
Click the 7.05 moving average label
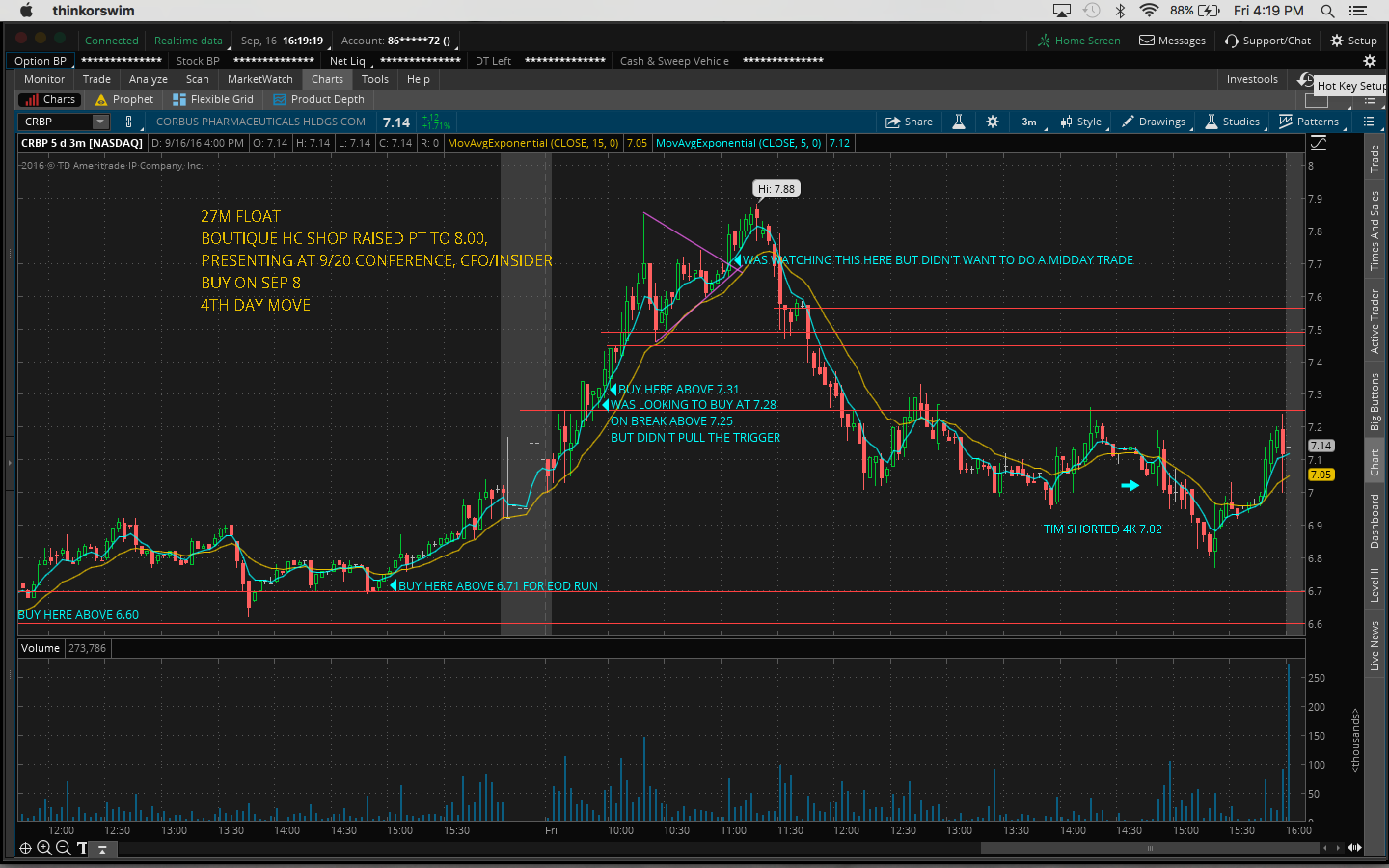click(x=1321, y=475)
